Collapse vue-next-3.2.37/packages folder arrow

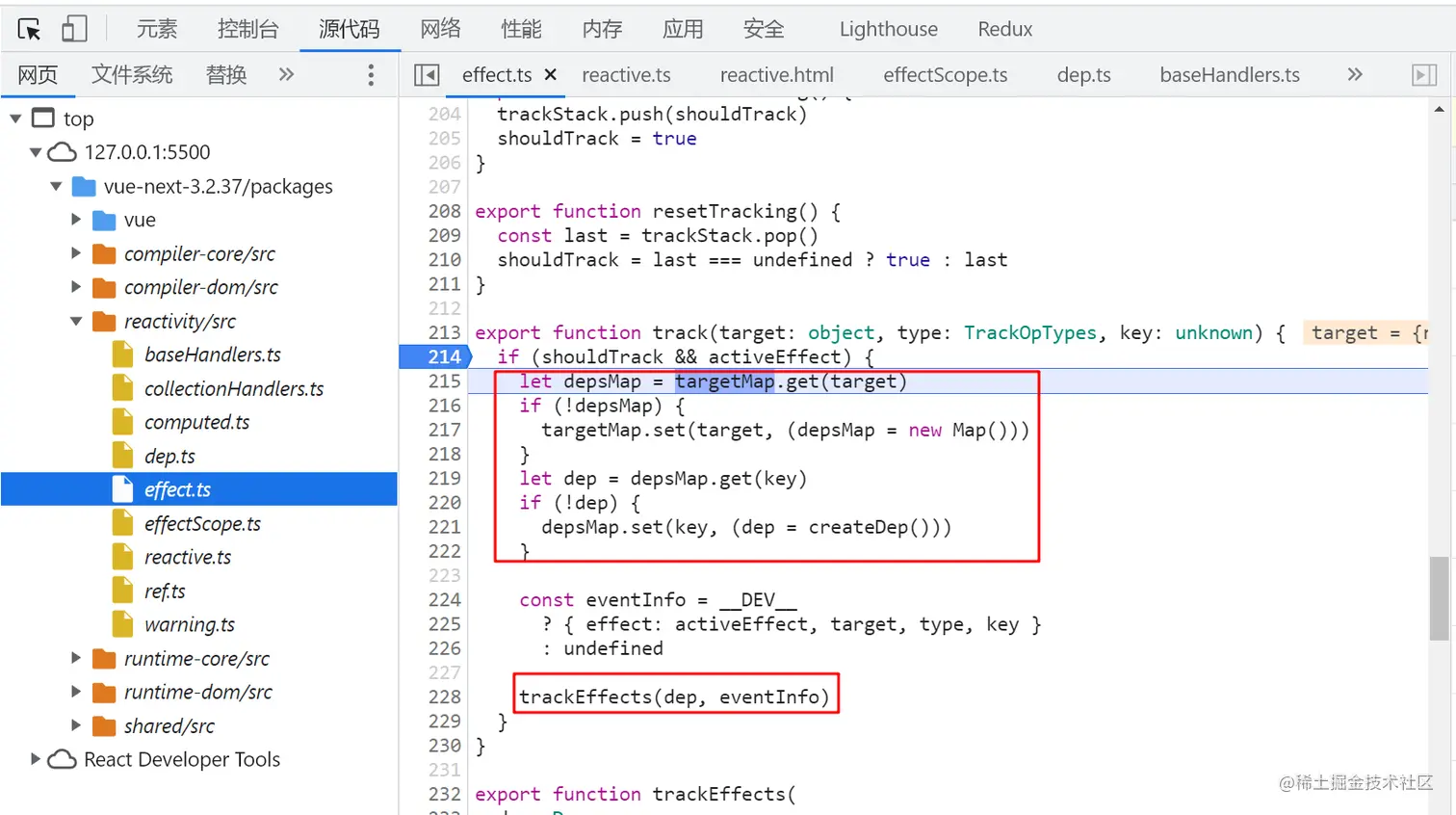(x=56, y=186)
